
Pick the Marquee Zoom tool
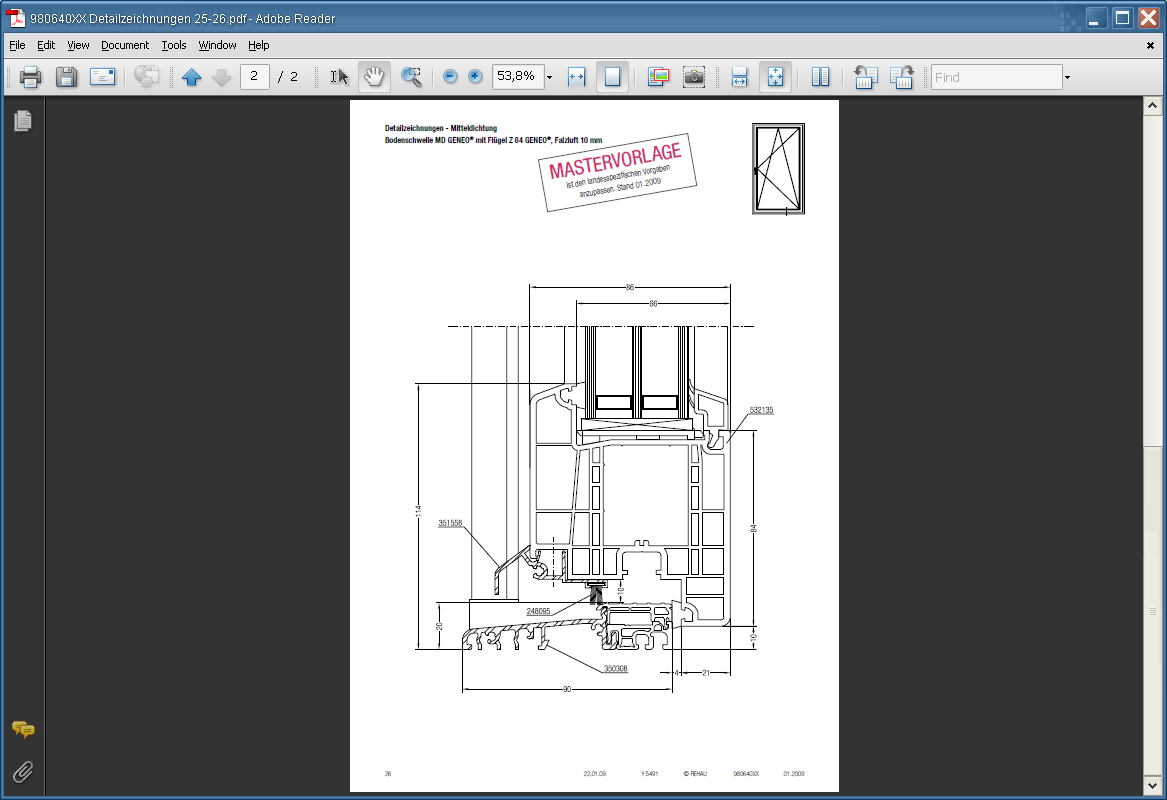click(x=411, y=77)
